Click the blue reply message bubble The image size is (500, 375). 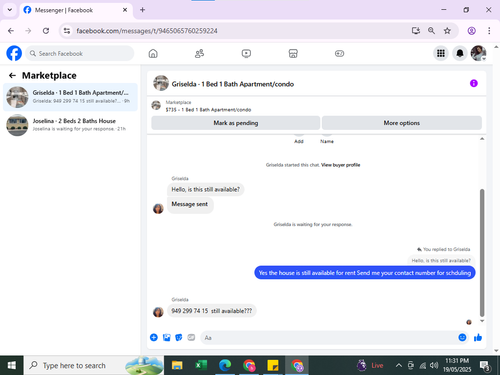[x=365, y=273]
